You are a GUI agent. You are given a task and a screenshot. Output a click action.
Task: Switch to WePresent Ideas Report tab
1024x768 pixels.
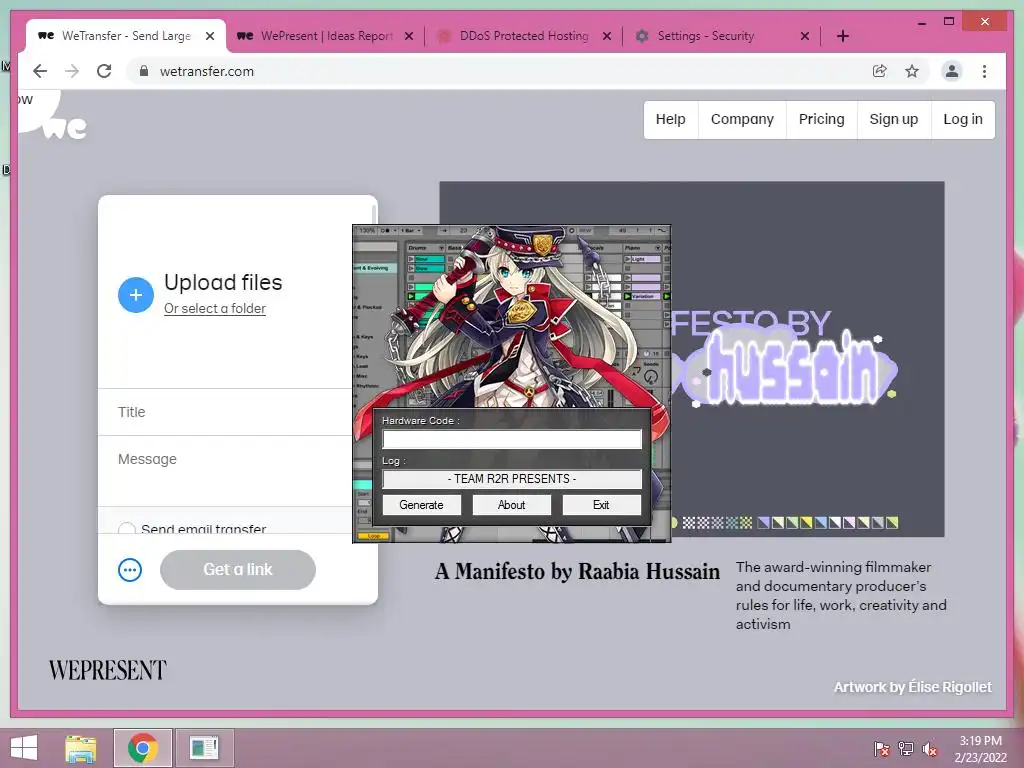pyautogui.click(x=327, y=36)
